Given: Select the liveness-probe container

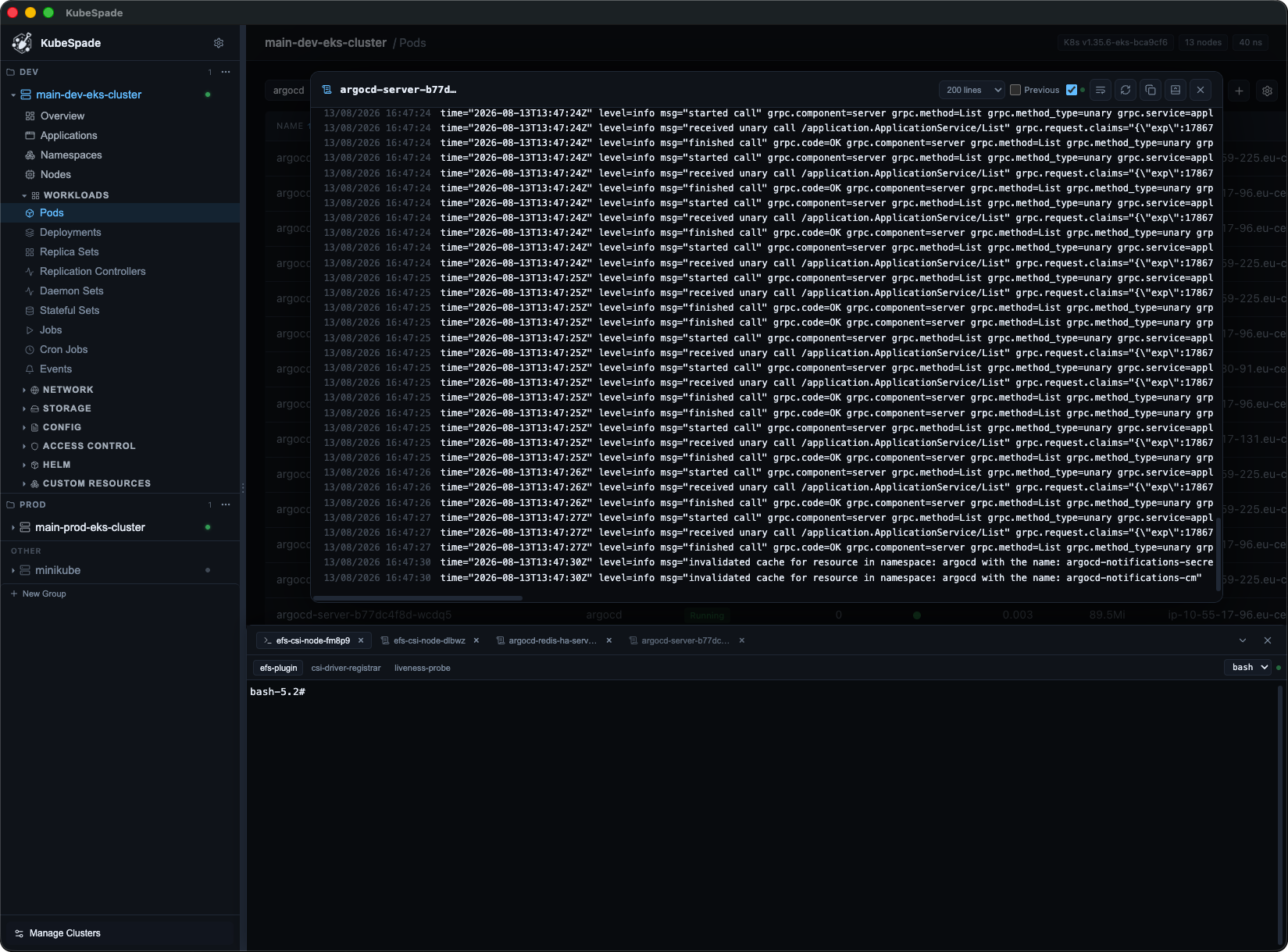Looking at the screenshot, I should click(423, 668).
